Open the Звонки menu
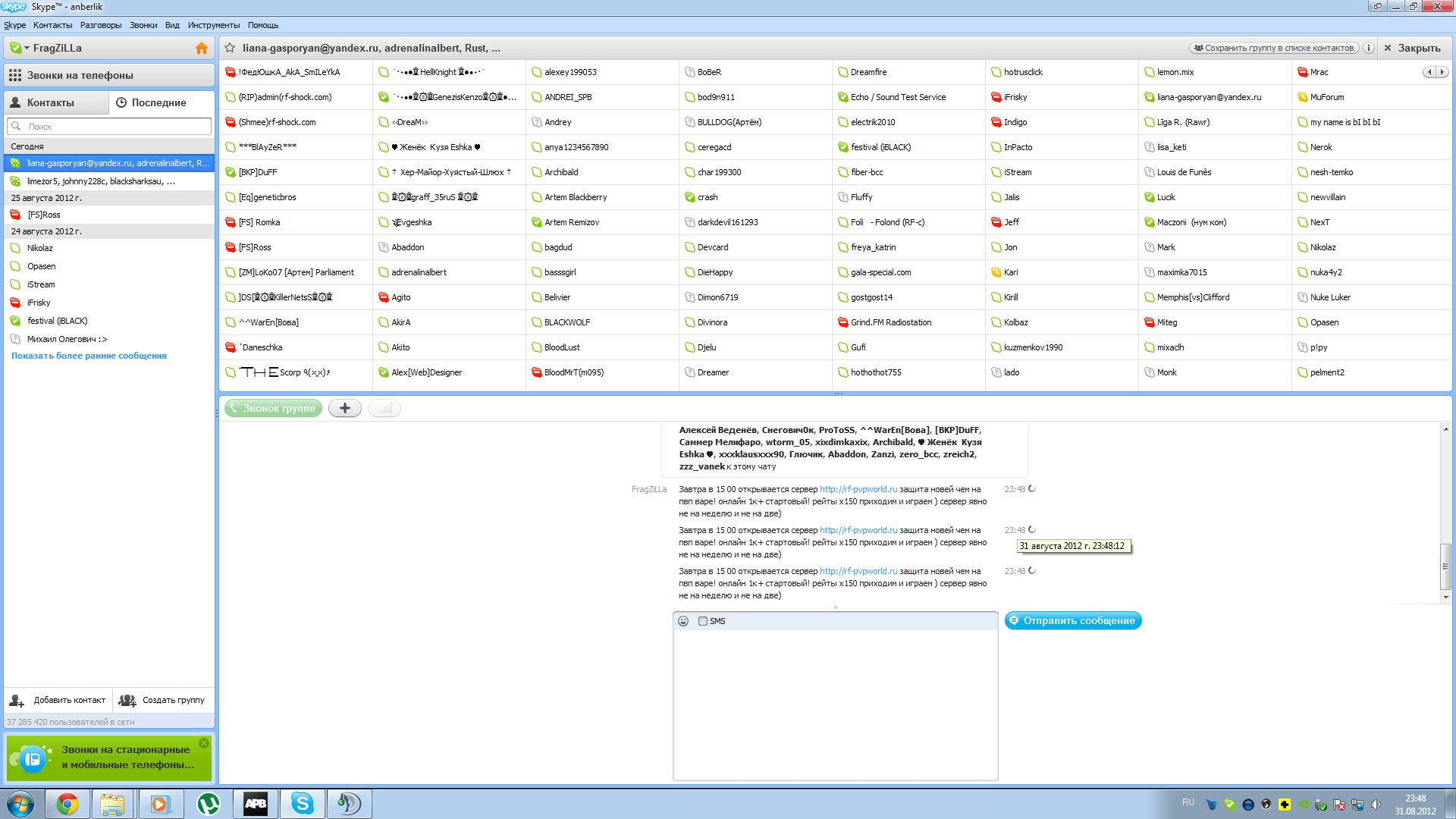The width and height of the screenshot is (1456, 819). tap(143, 25)
